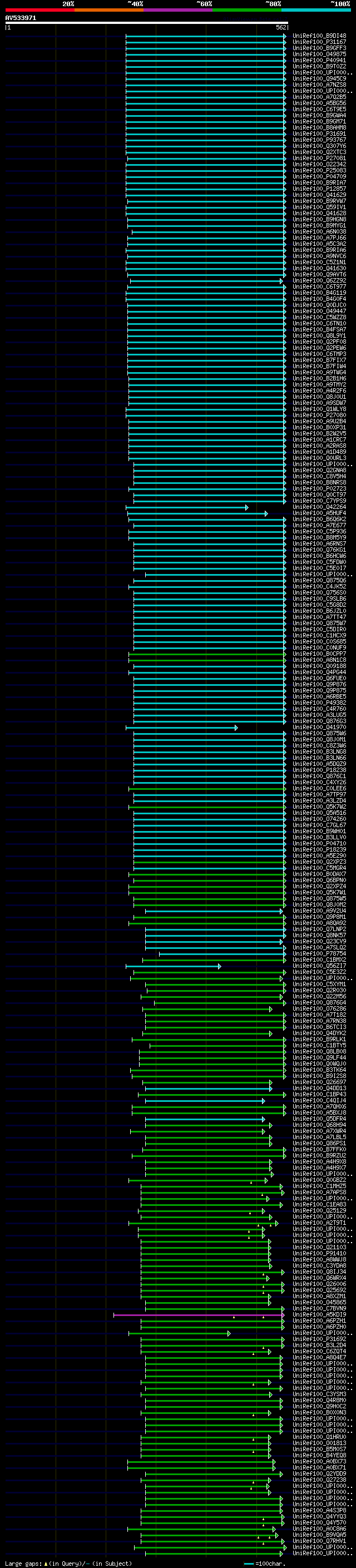356x1568 pixels.
Task: Select hit UniRef100_B3LNG8
Action: coord(319,753)
